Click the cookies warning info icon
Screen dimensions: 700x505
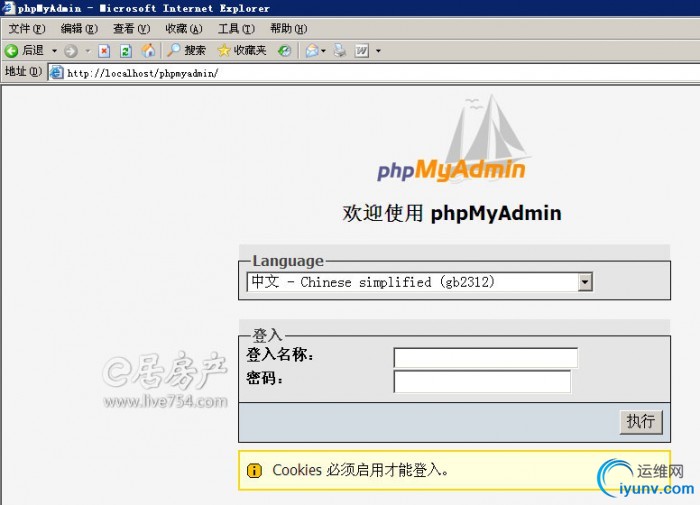[254, 470]
